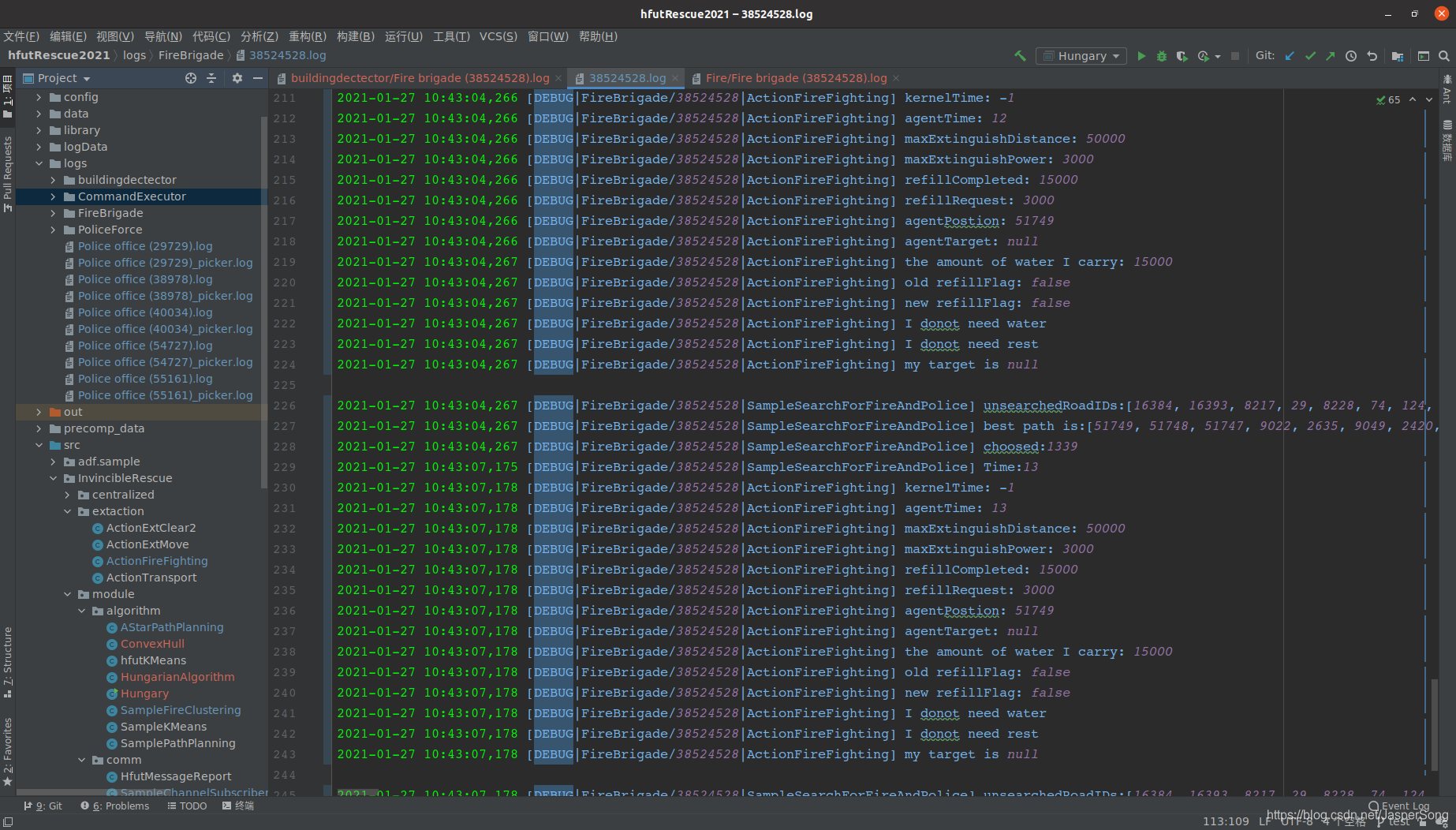The image size is (1456, 830).
Task: Toggle the 1: Project side tool window
Action: point(8,97)
